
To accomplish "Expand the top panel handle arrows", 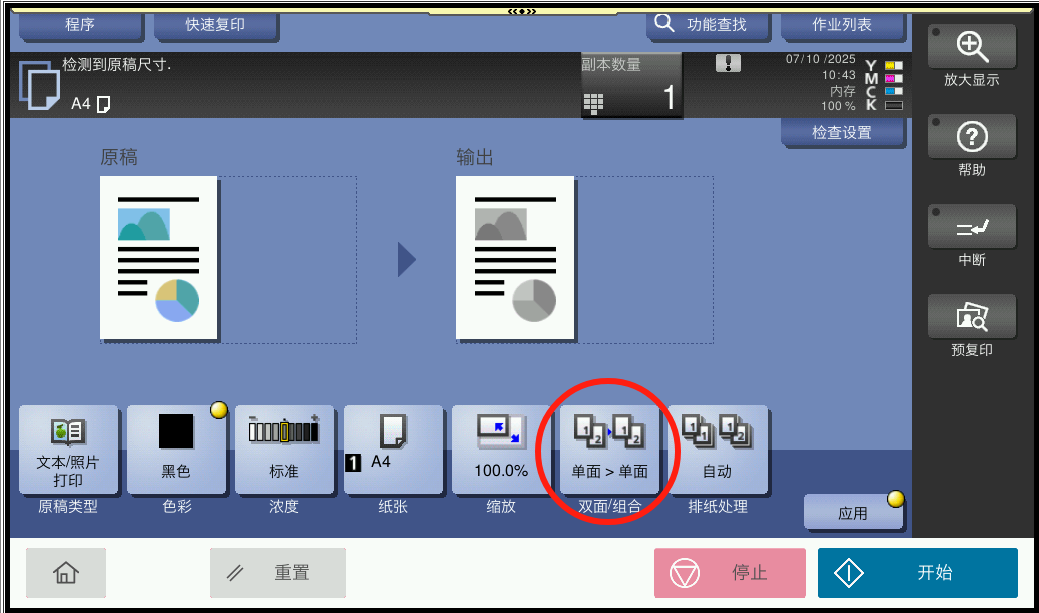I will tap(521, 11).
